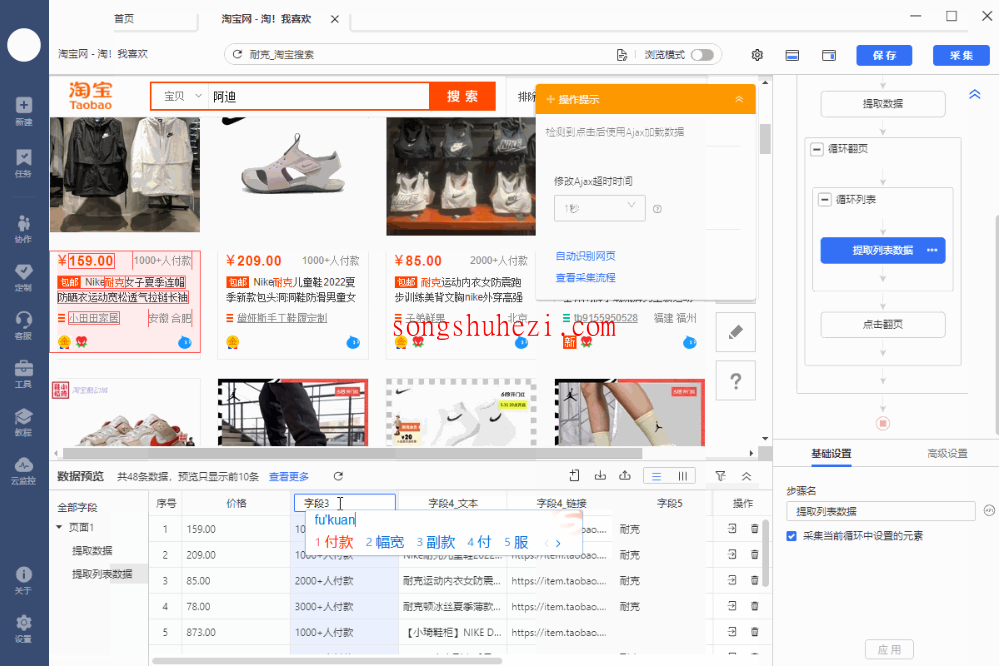
Task: Click the 查看采集流程 link
Action: pyautogui.click(x=585, y=277)
